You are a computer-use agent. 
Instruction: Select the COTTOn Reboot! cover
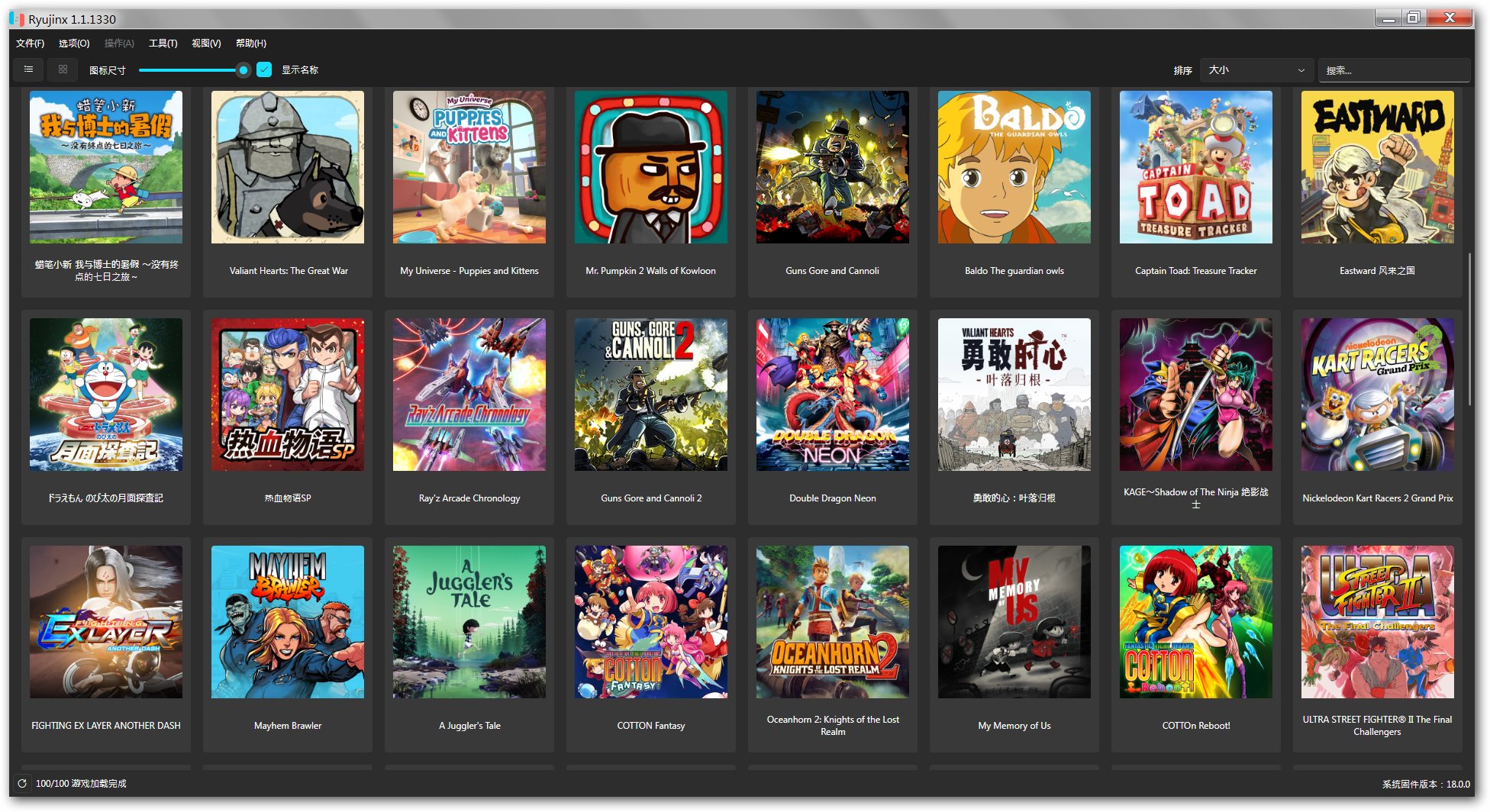tap(1196, 622)
